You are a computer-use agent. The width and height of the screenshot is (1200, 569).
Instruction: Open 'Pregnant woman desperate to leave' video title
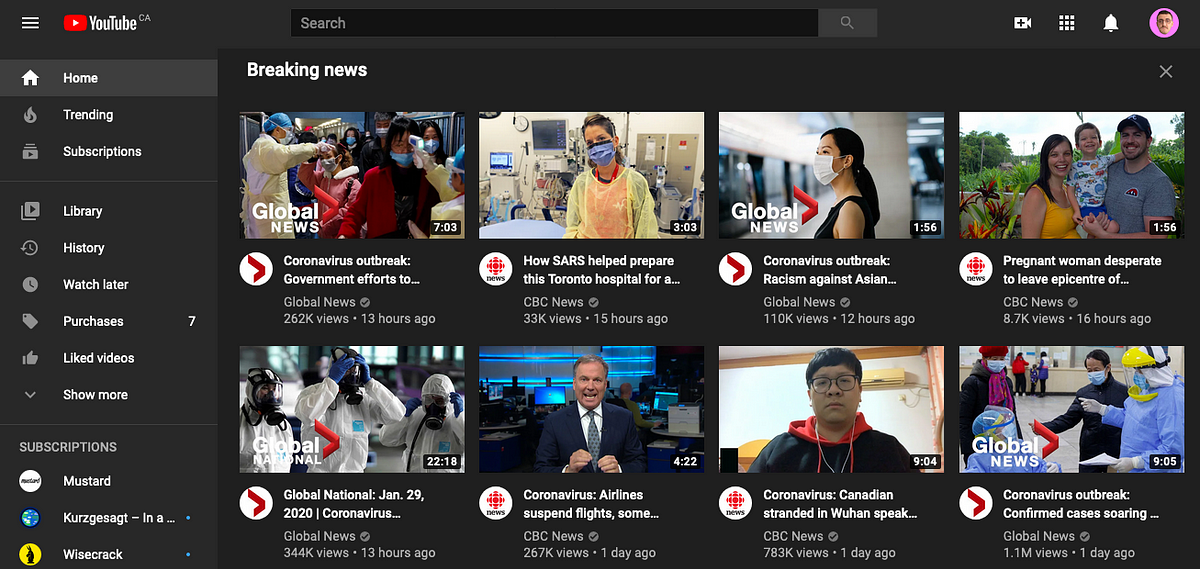(x=1082, y=270)
